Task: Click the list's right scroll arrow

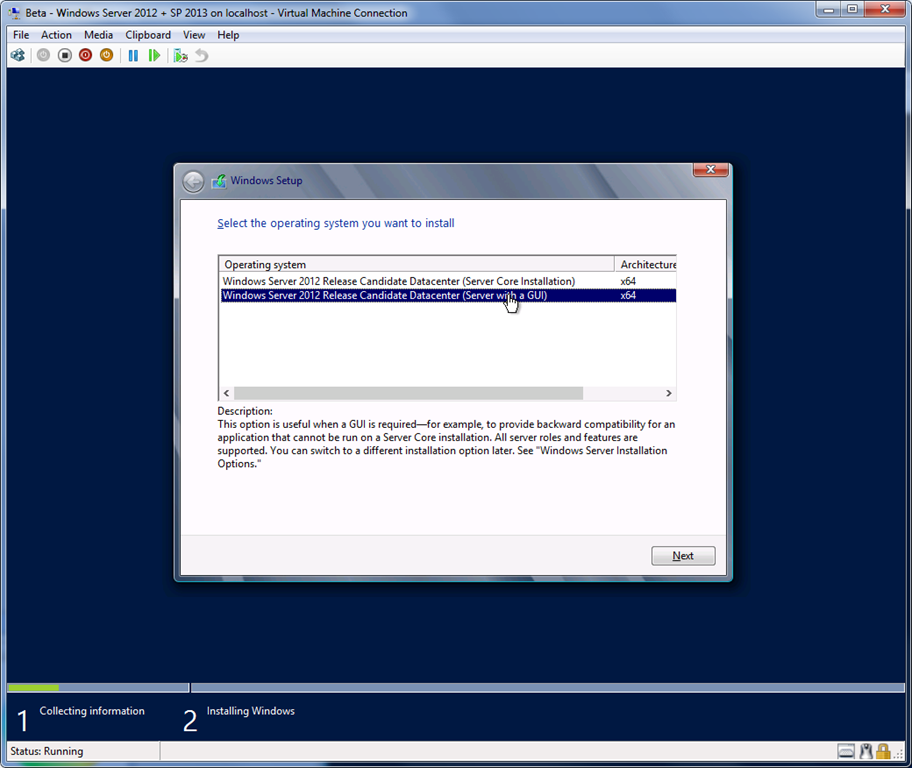Action: (669, 393)
